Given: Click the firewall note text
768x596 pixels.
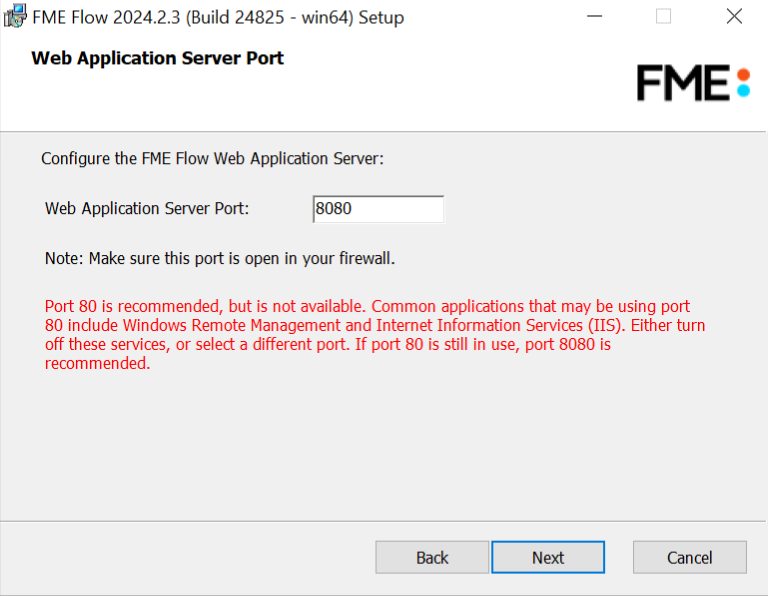Looking at the screenshot, I should (220, 258).
